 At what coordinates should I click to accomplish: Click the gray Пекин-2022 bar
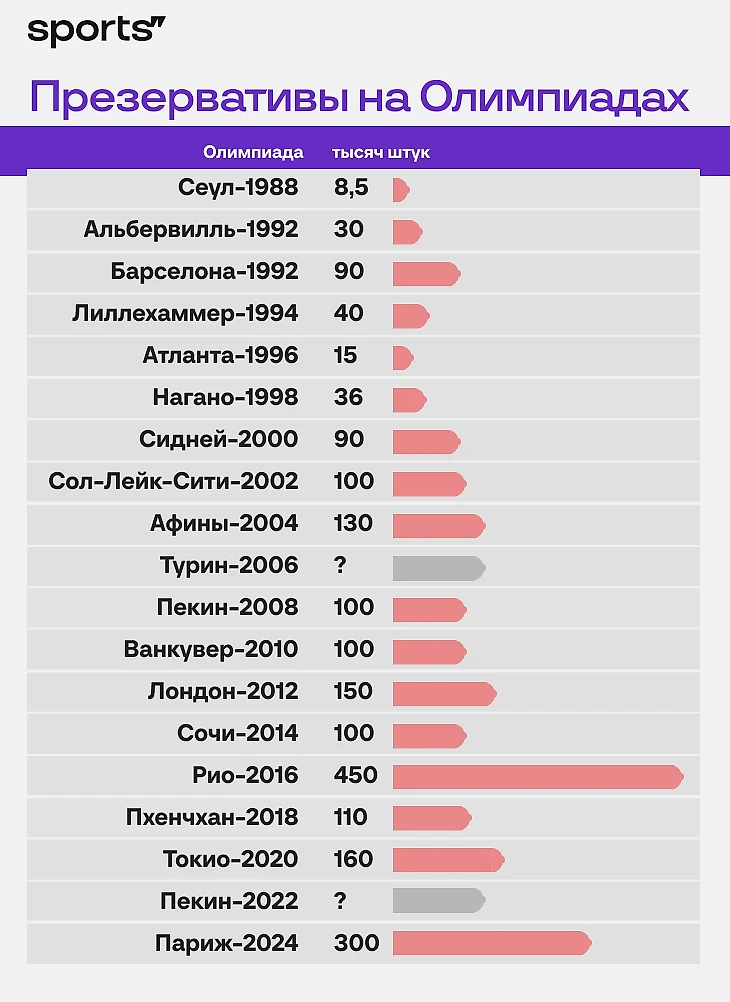pos(439,900)
